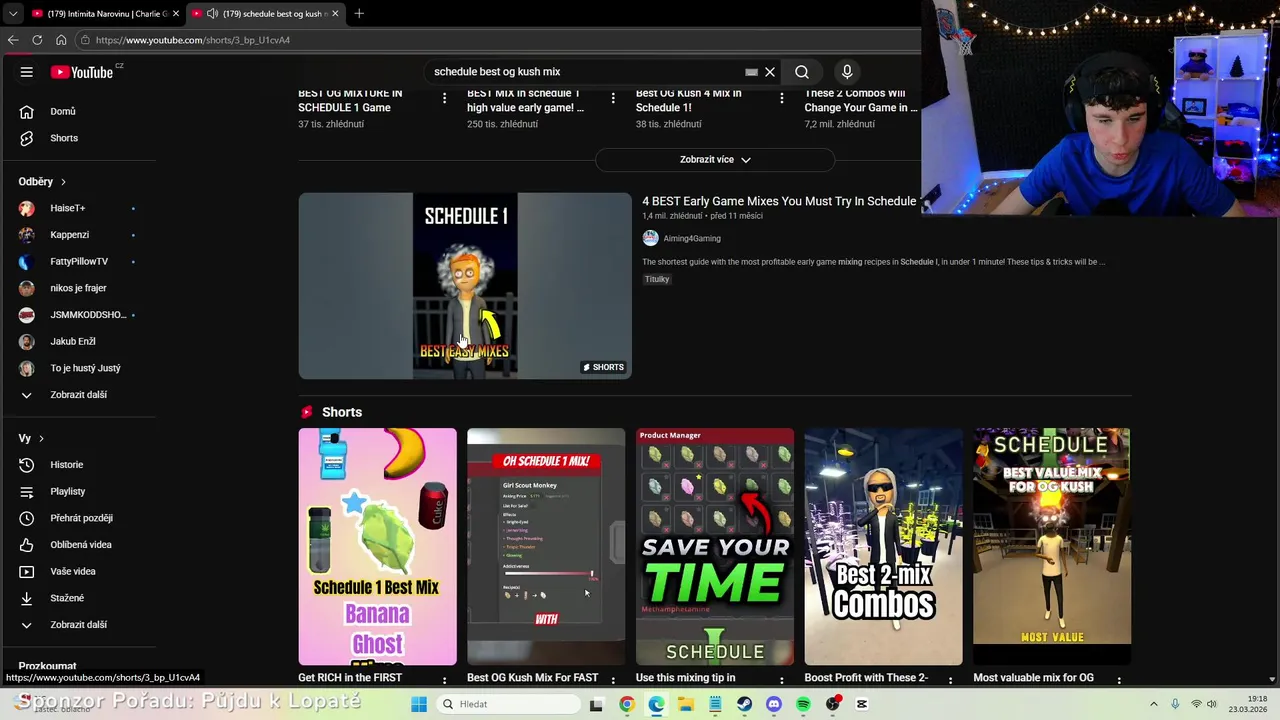
Task: Mute audio on the active tab
Action: pos(212,13)
